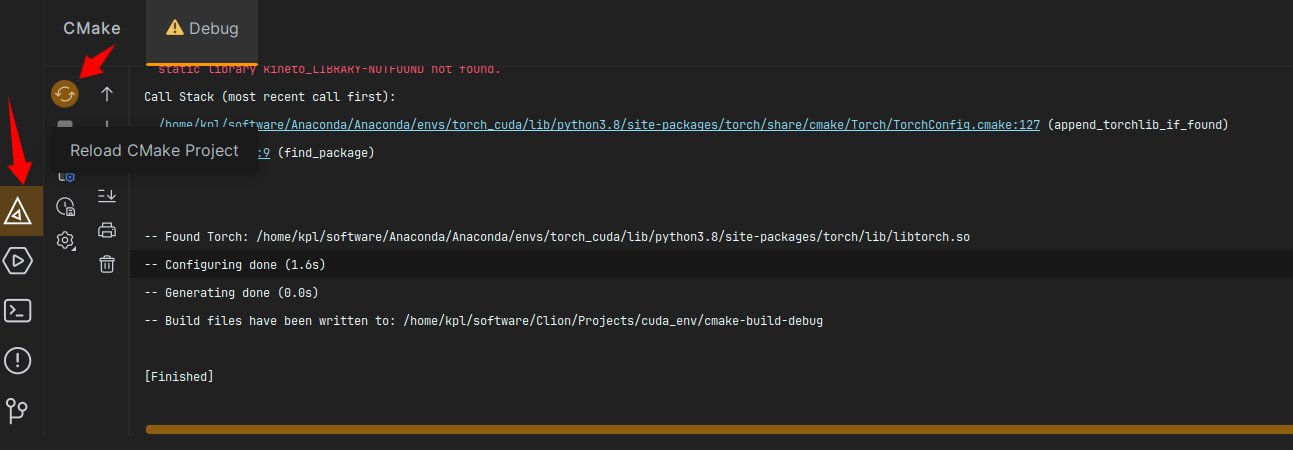Jump up the stack trace with up arrow

click(x=107, y=94)
